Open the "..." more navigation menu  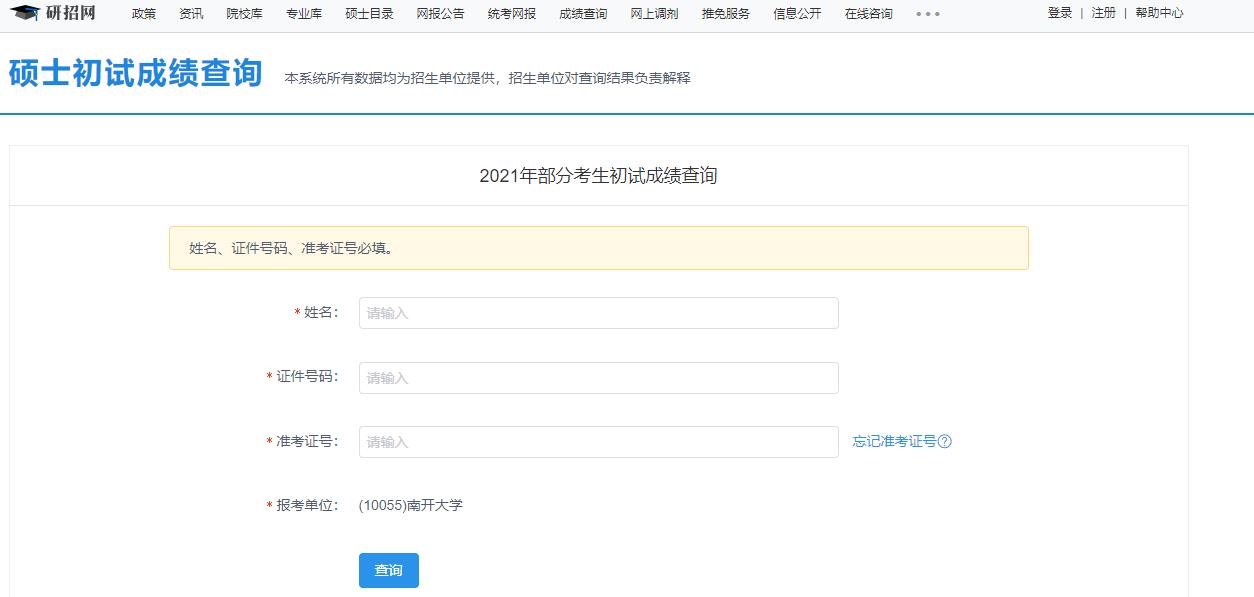click(x=927, y=14)
